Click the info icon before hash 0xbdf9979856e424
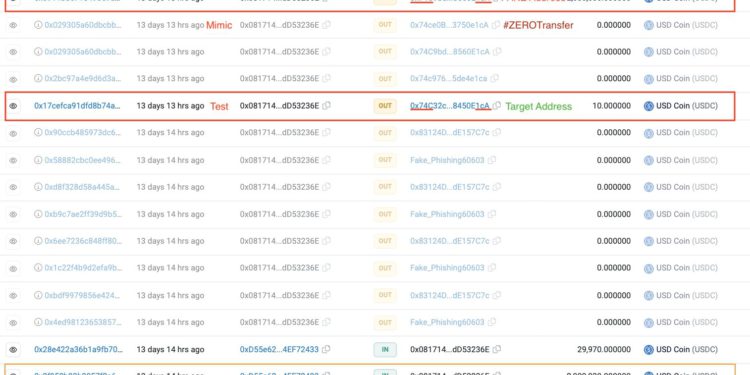 click(38, 295)
